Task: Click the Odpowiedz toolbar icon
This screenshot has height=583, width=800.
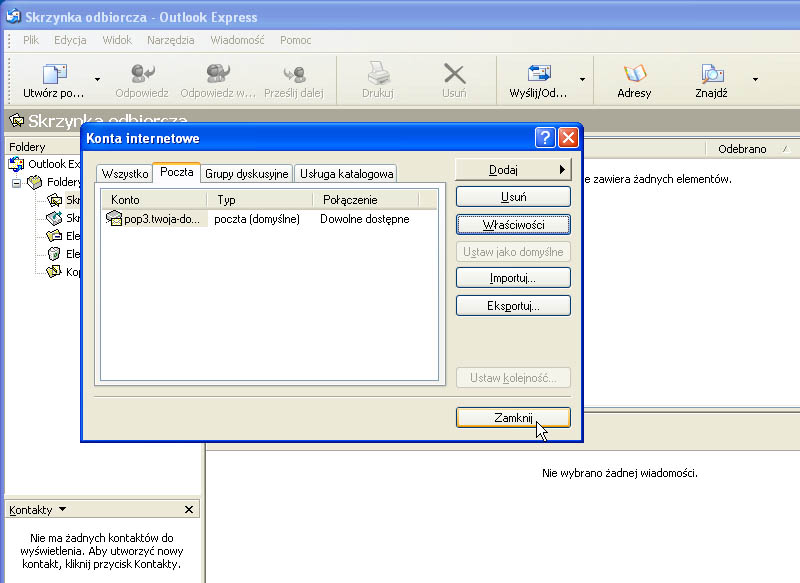Action: 142,74
